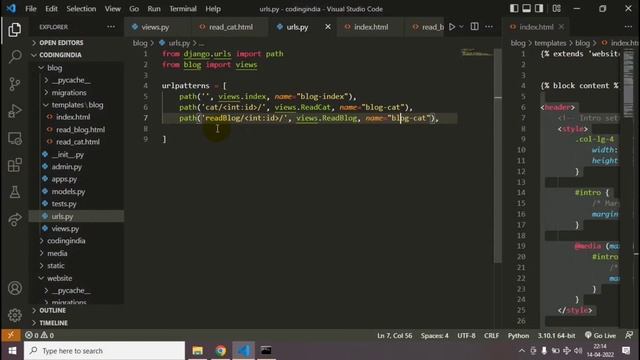Screen dimensions: 640x360
Task: Change indentation via Spaces: 4
Action: pyautogui.click(x=434, y=336)
